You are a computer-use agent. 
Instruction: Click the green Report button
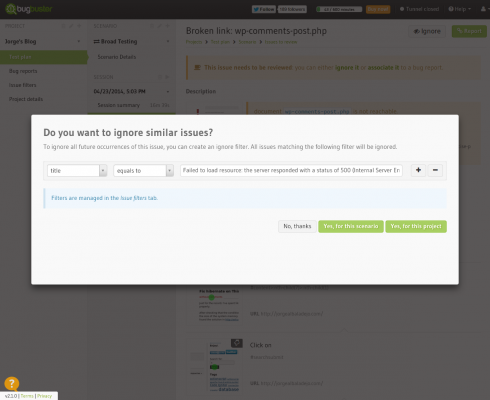coord(469,31)
